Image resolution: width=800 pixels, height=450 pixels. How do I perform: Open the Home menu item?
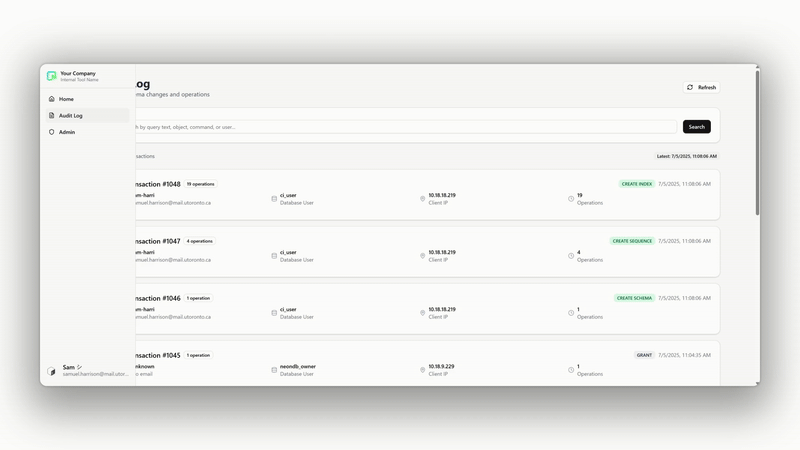tap(66, 99)
